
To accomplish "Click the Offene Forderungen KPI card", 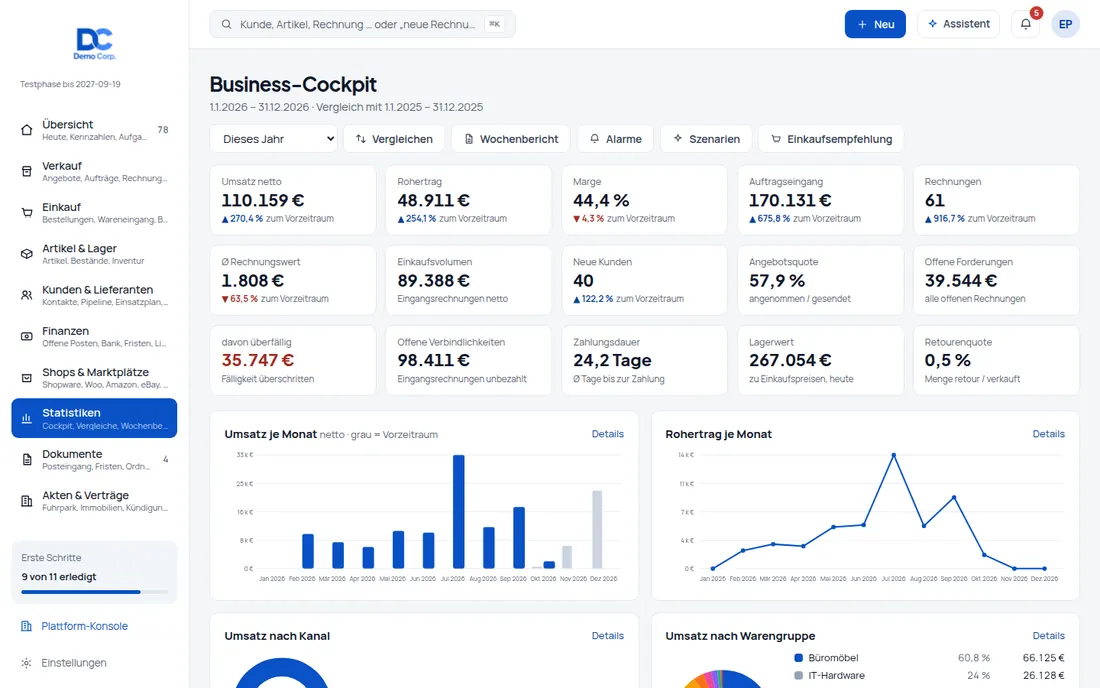I will [x=996, y=280].
